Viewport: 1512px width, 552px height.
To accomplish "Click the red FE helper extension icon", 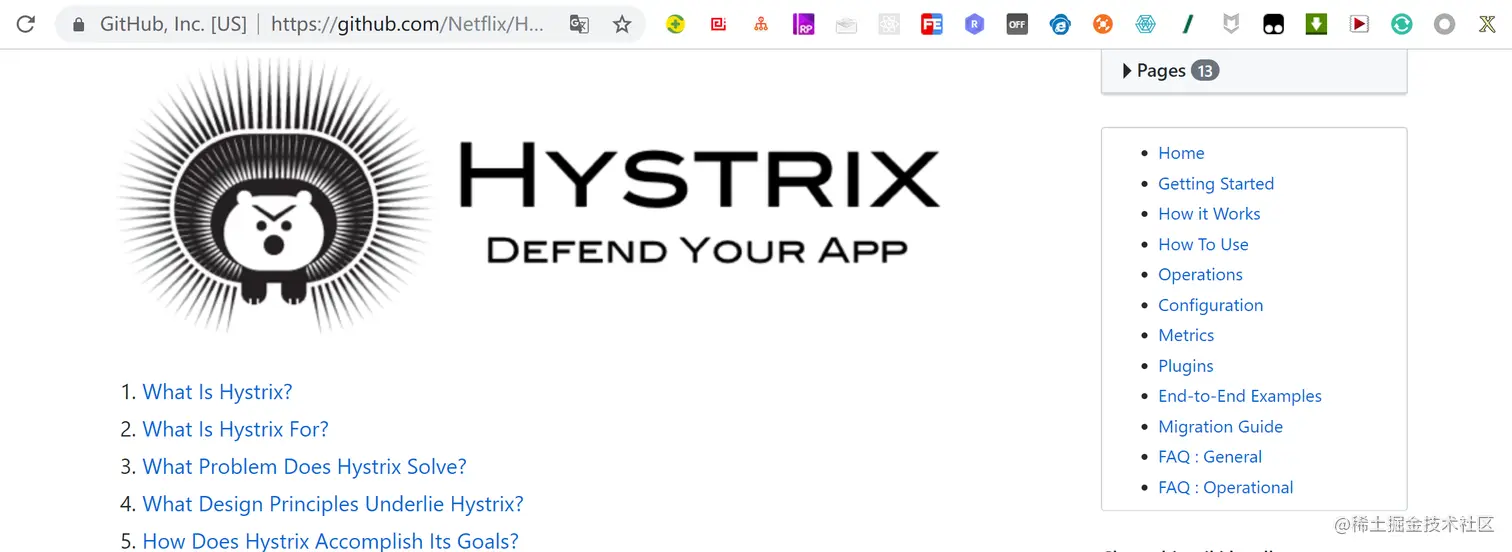I will (x=932, y=24).
